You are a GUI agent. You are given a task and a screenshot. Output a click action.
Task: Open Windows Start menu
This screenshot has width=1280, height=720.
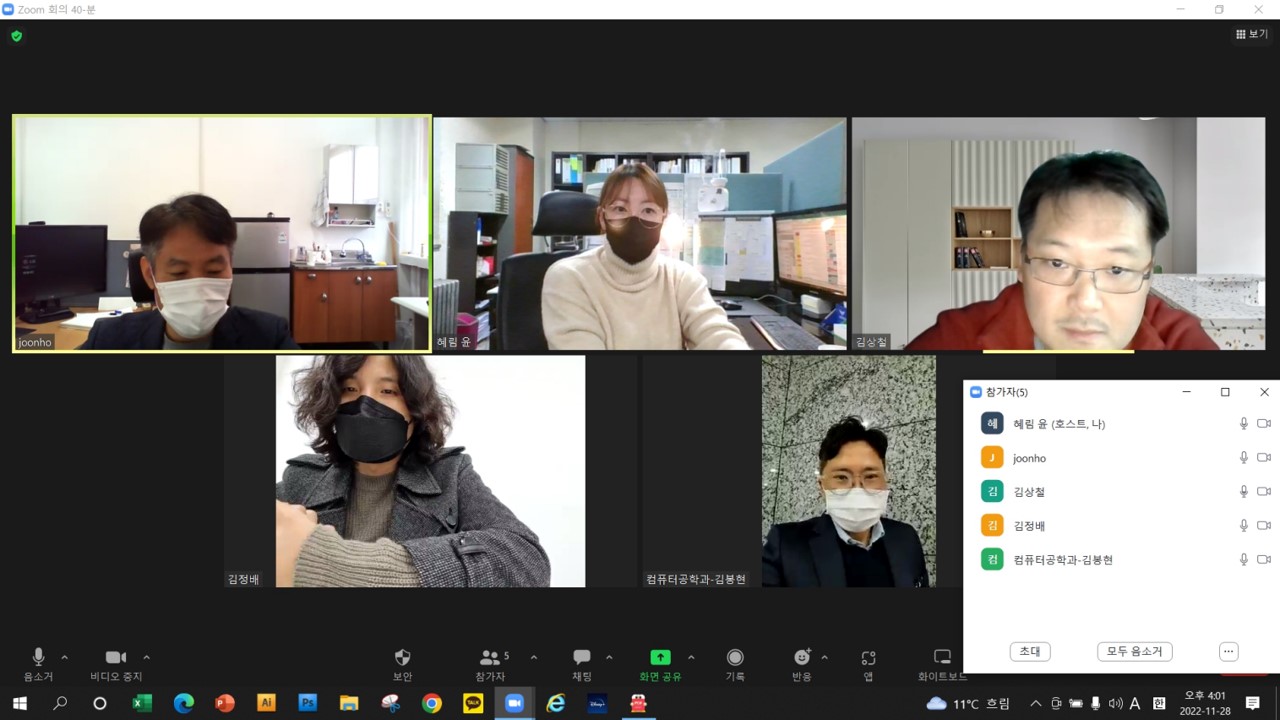[x=19, y=703]
